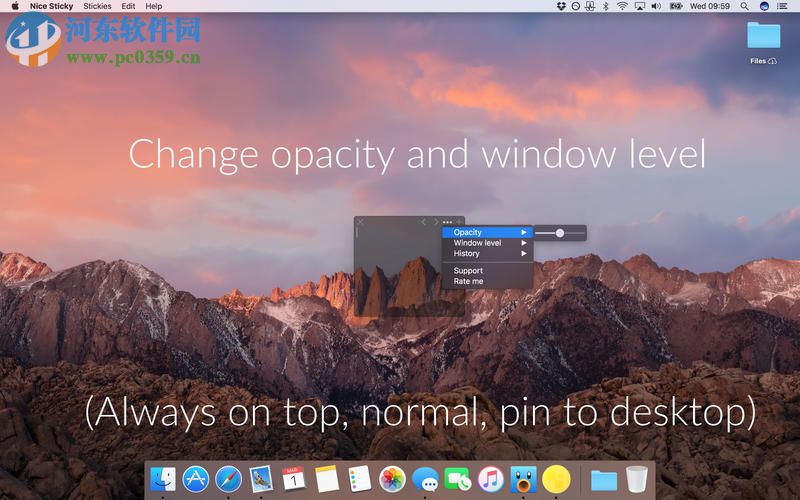Go to previous note with left chevron
This screenshot has height=500, width=800.
point(423,222)
